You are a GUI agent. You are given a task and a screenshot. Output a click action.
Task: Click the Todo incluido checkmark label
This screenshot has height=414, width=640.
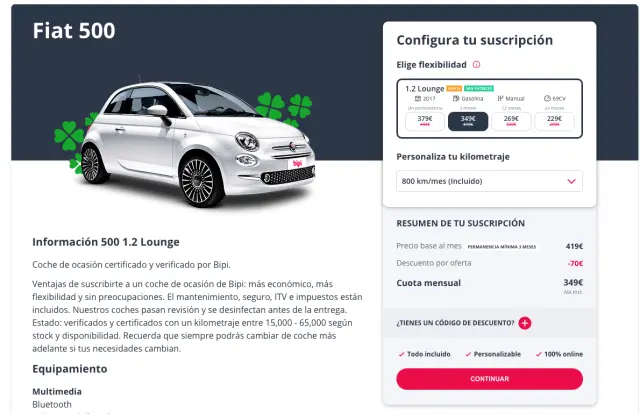tap(424, 354)
